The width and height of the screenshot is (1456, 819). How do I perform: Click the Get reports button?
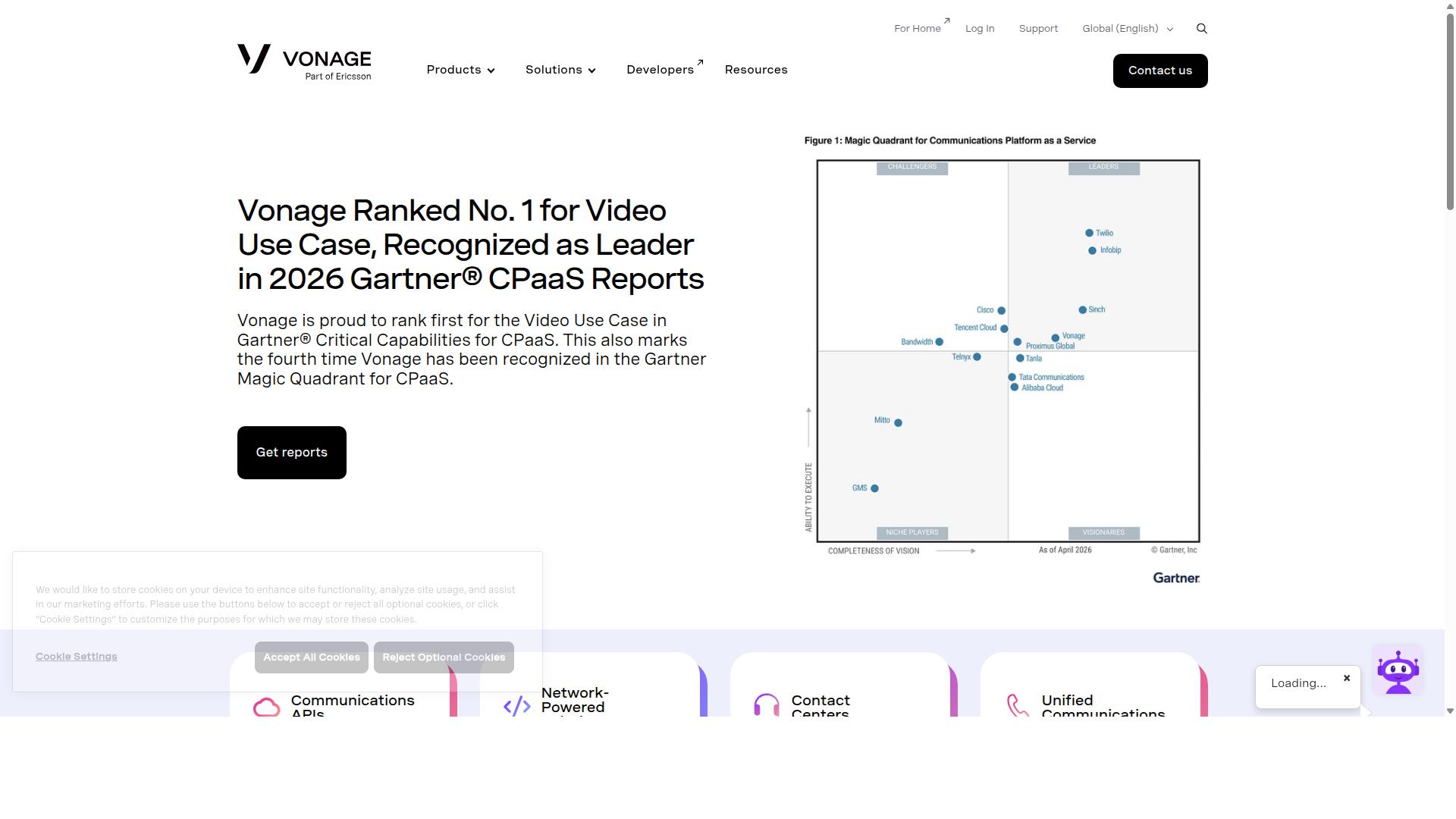[x=292, y=453]
